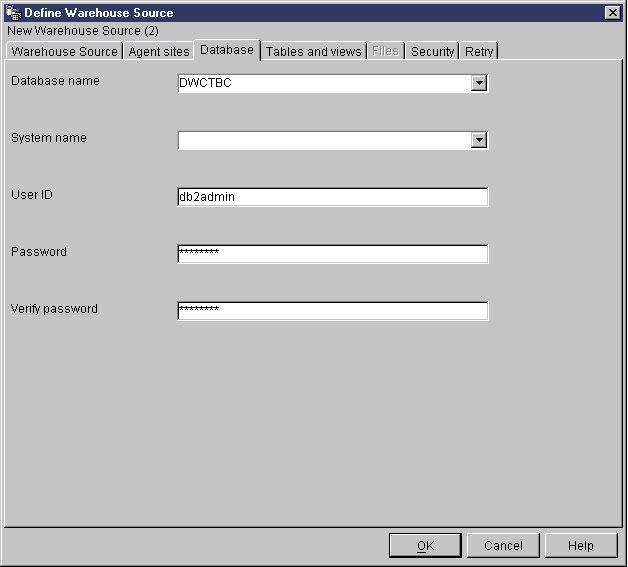
Task: Open Help for this dialog
Action: click(581, 545)
